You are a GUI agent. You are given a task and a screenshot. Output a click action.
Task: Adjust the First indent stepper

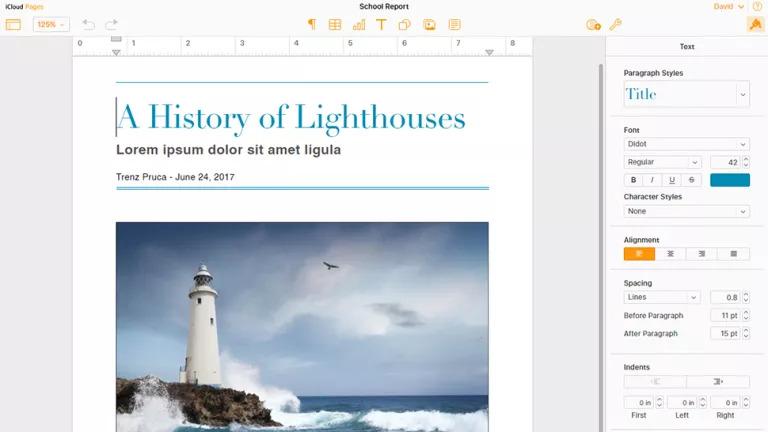click(x=659, y=402)
